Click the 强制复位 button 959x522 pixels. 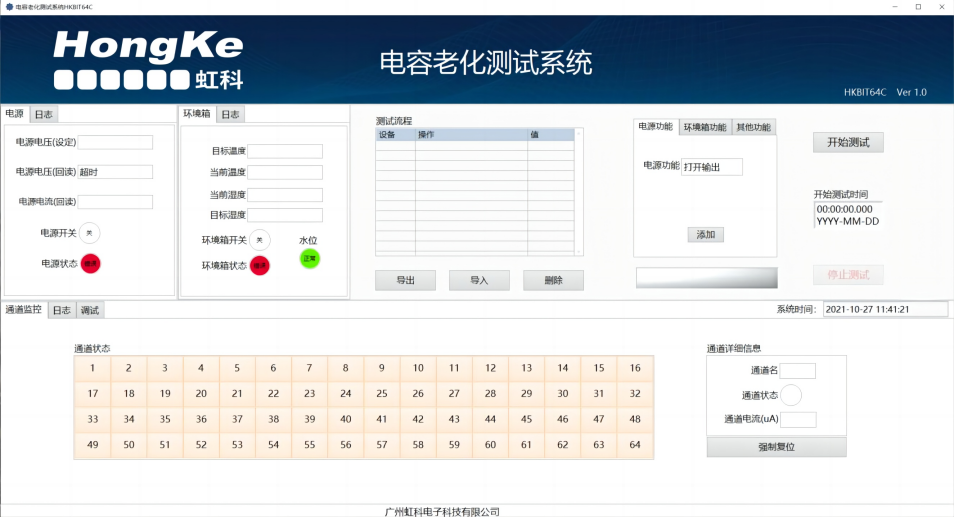[777, 447]
